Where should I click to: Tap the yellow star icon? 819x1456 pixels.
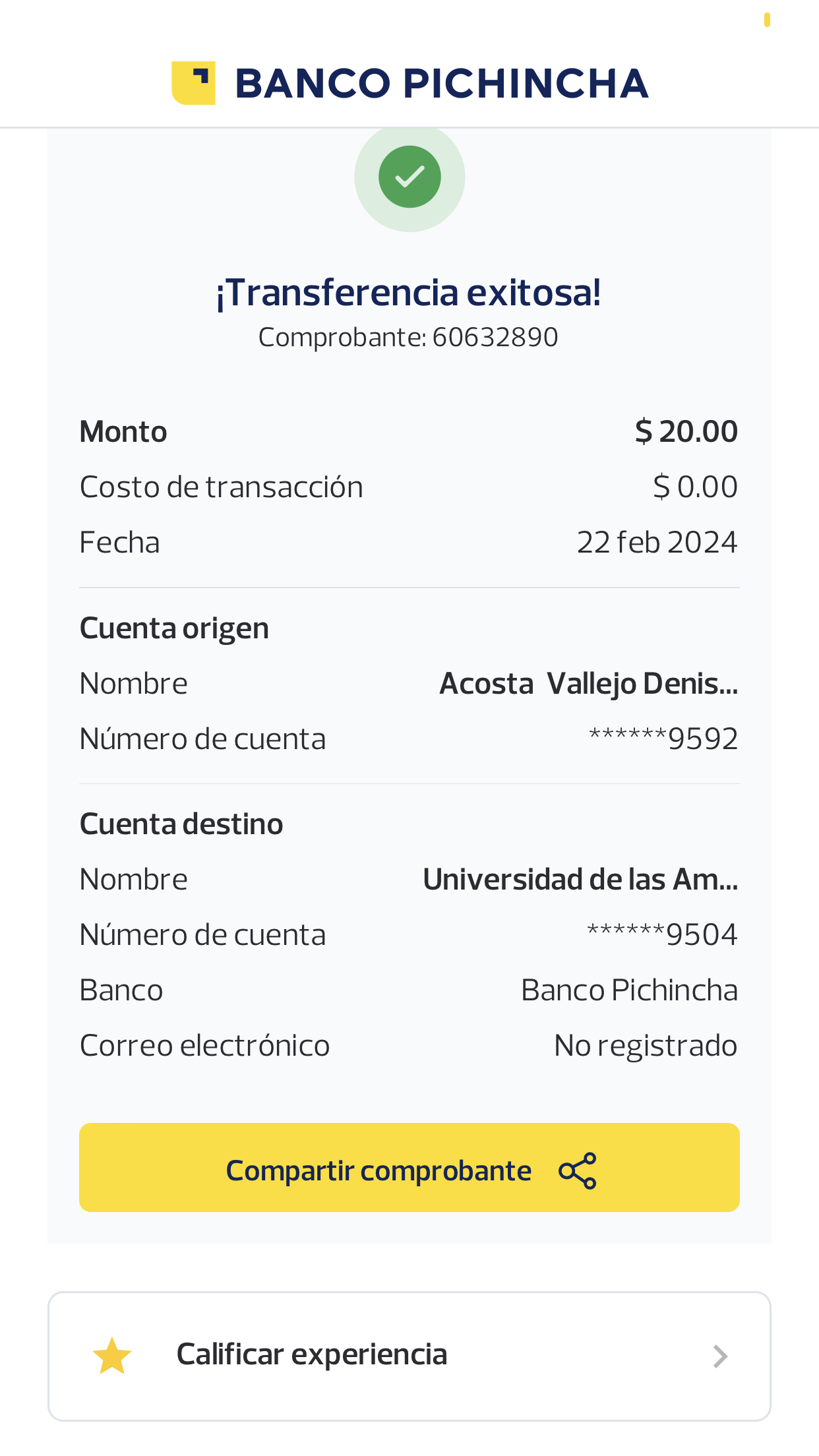coord(112,1356)
